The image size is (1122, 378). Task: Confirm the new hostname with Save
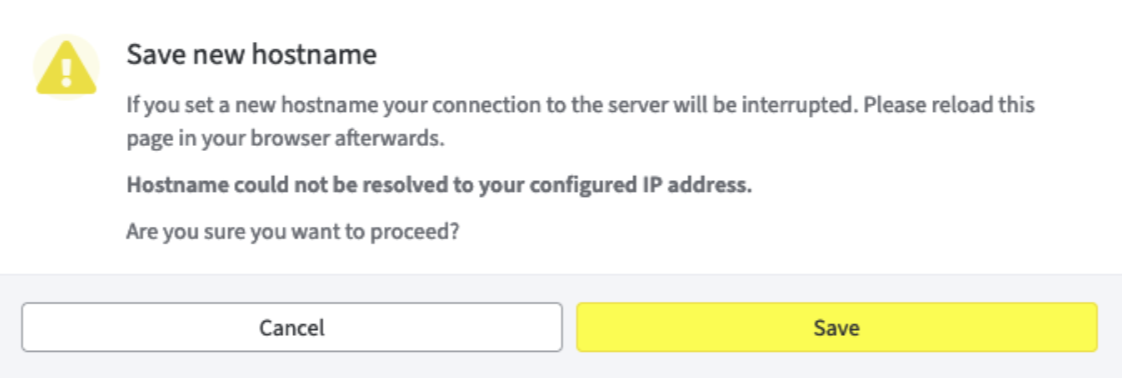click(x=836, y=327)
